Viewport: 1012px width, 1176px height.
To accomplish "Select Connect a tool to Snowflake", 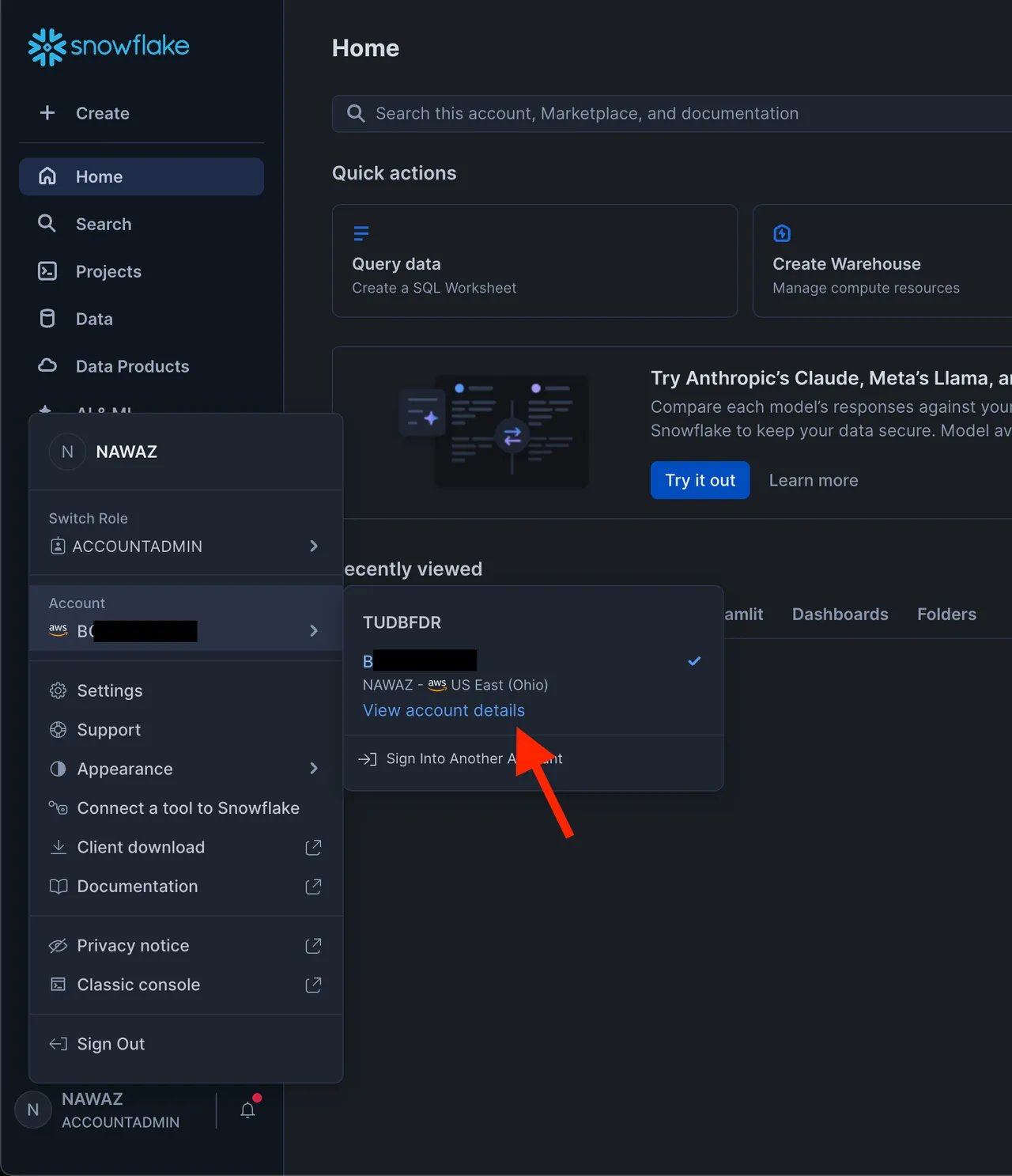I will tap(186, 808).
